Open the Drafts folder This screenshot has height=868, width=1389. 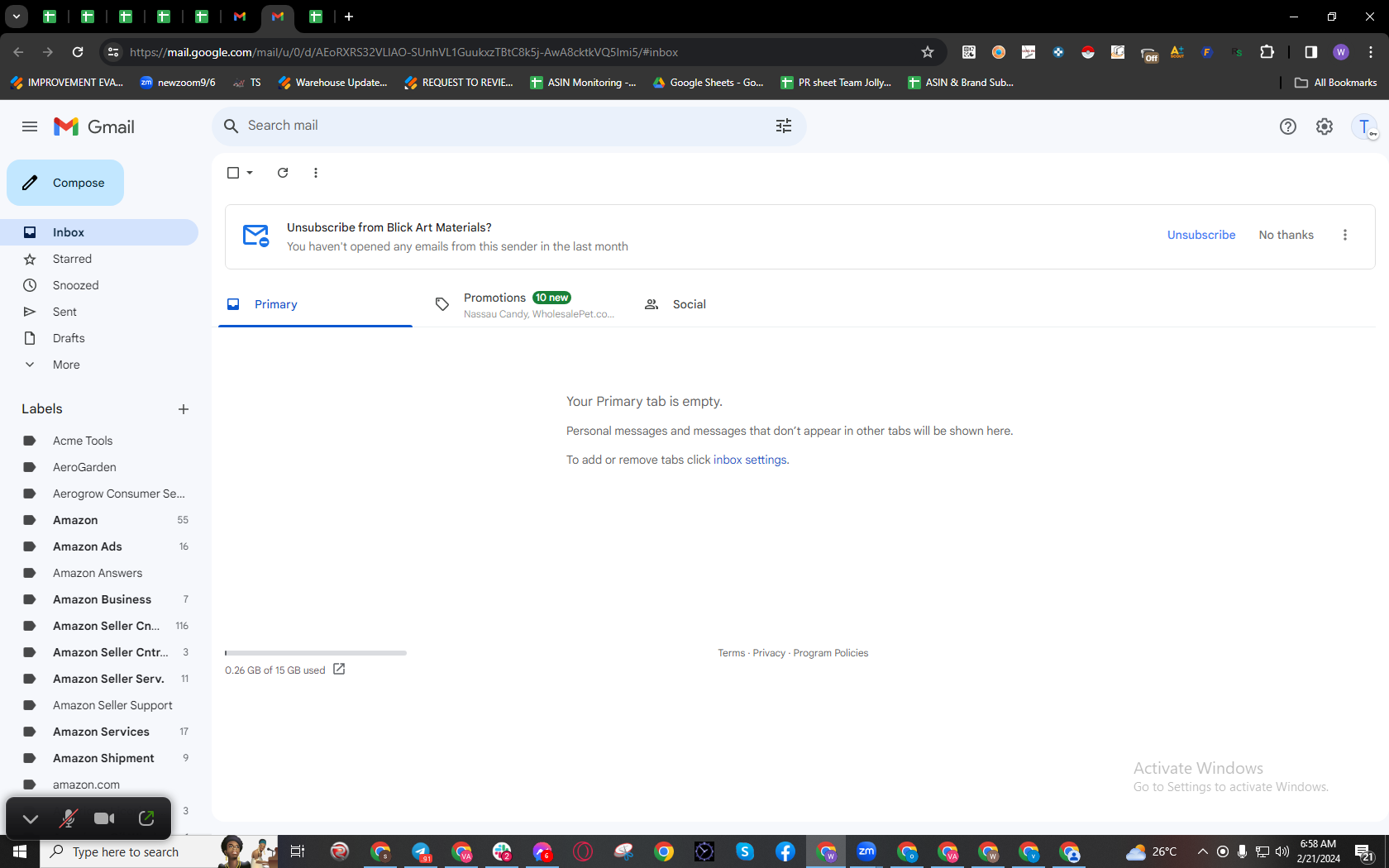[99, 338]
